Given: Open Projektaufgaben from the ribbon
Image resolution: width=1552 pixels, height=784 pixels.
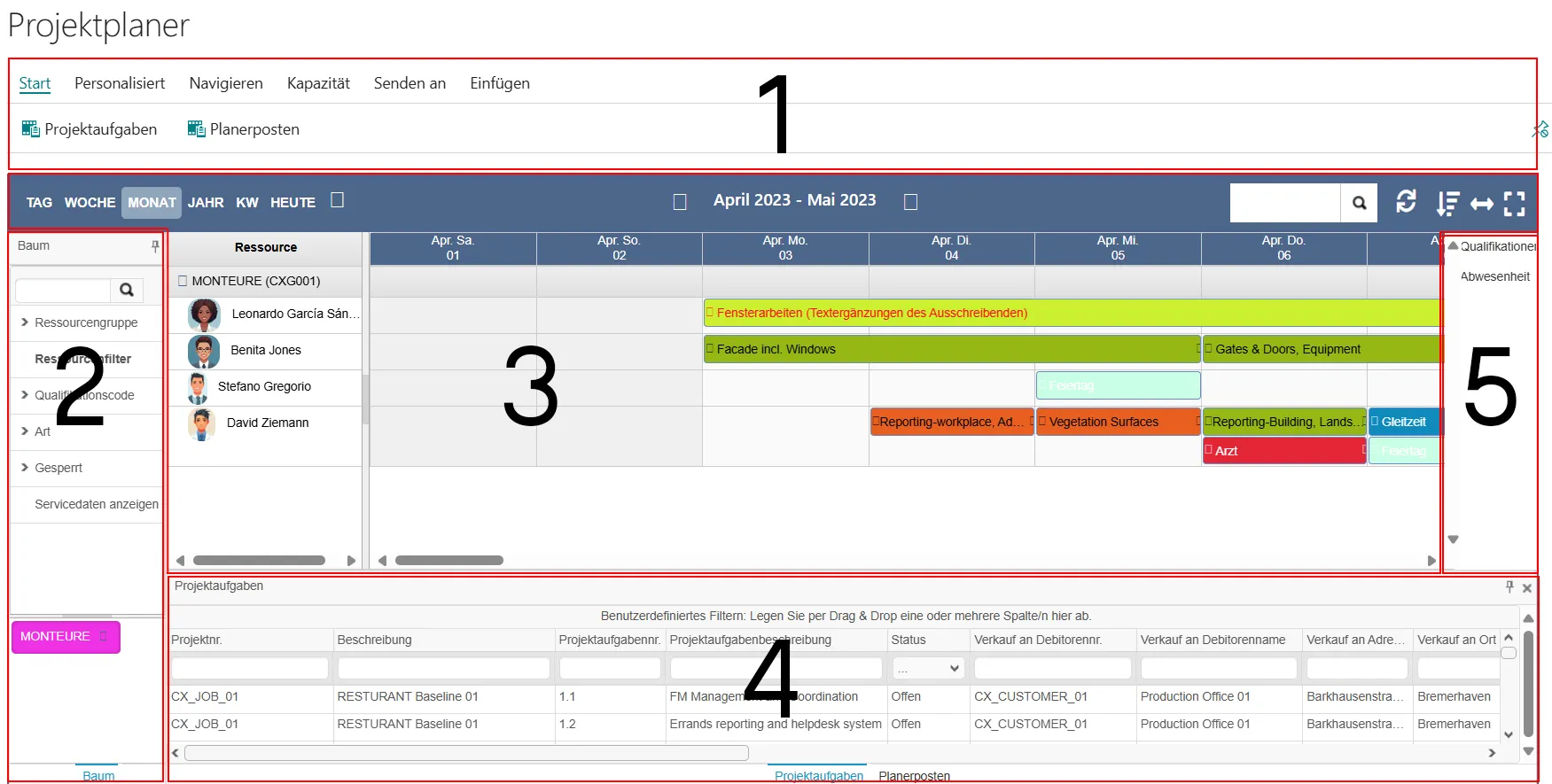Looking at the screenshot, I should click(x=90, y=129).
